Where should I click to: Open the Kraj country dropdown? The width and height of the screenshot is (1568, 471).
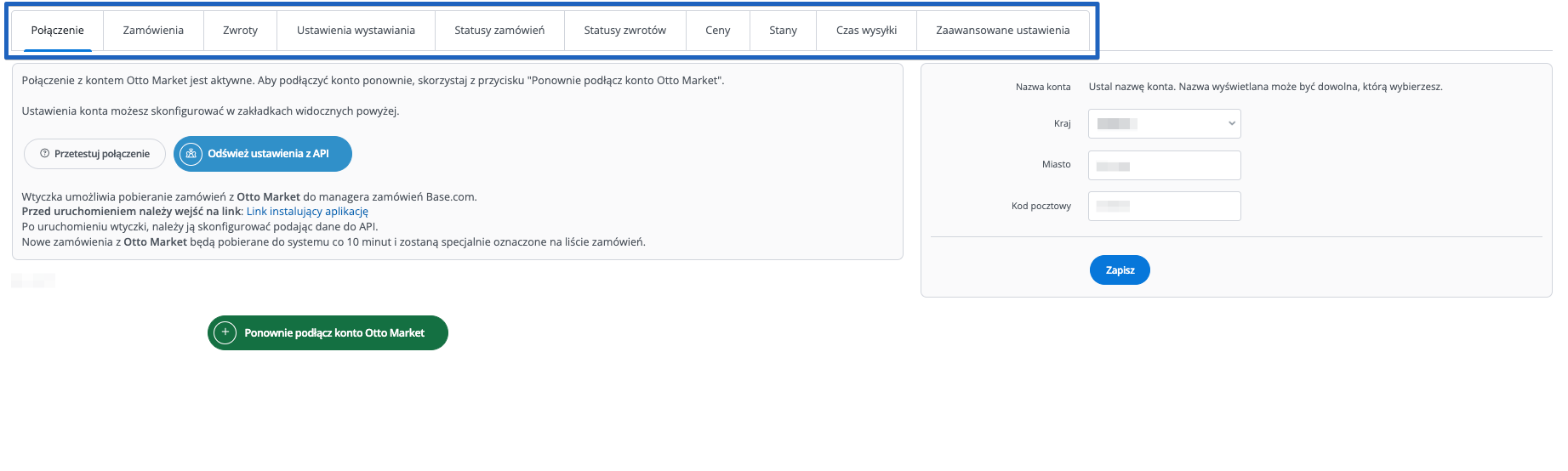[1164, 123]
